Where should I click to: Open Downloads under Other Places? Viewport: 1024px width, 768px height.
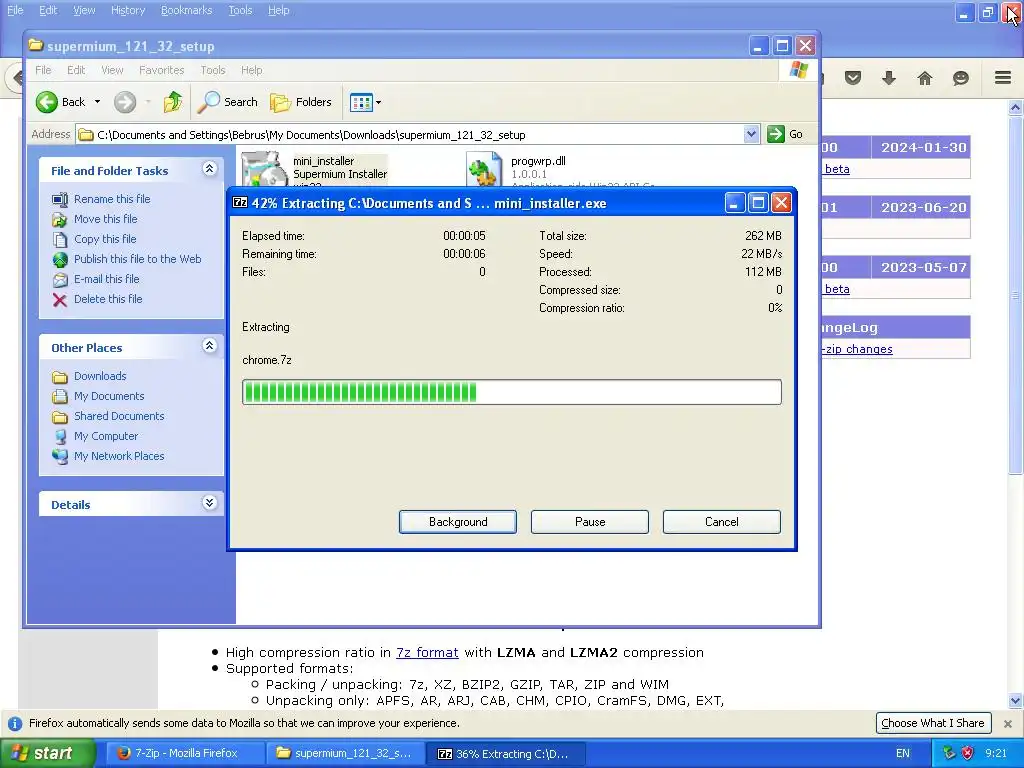tap(100, 376)
